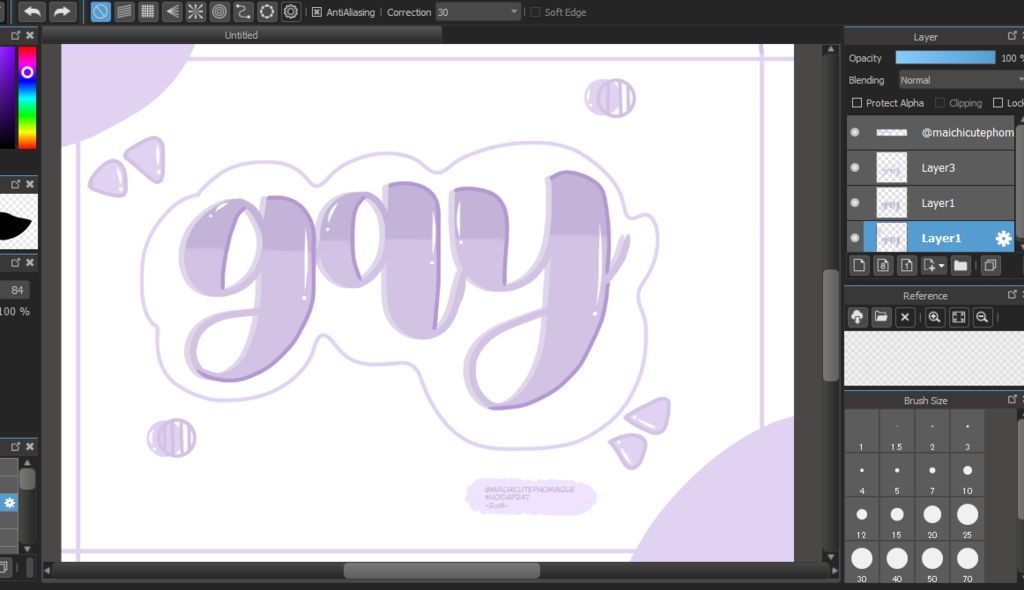
Task: Hide the Layer3 layer
Action: pos(855,168)
